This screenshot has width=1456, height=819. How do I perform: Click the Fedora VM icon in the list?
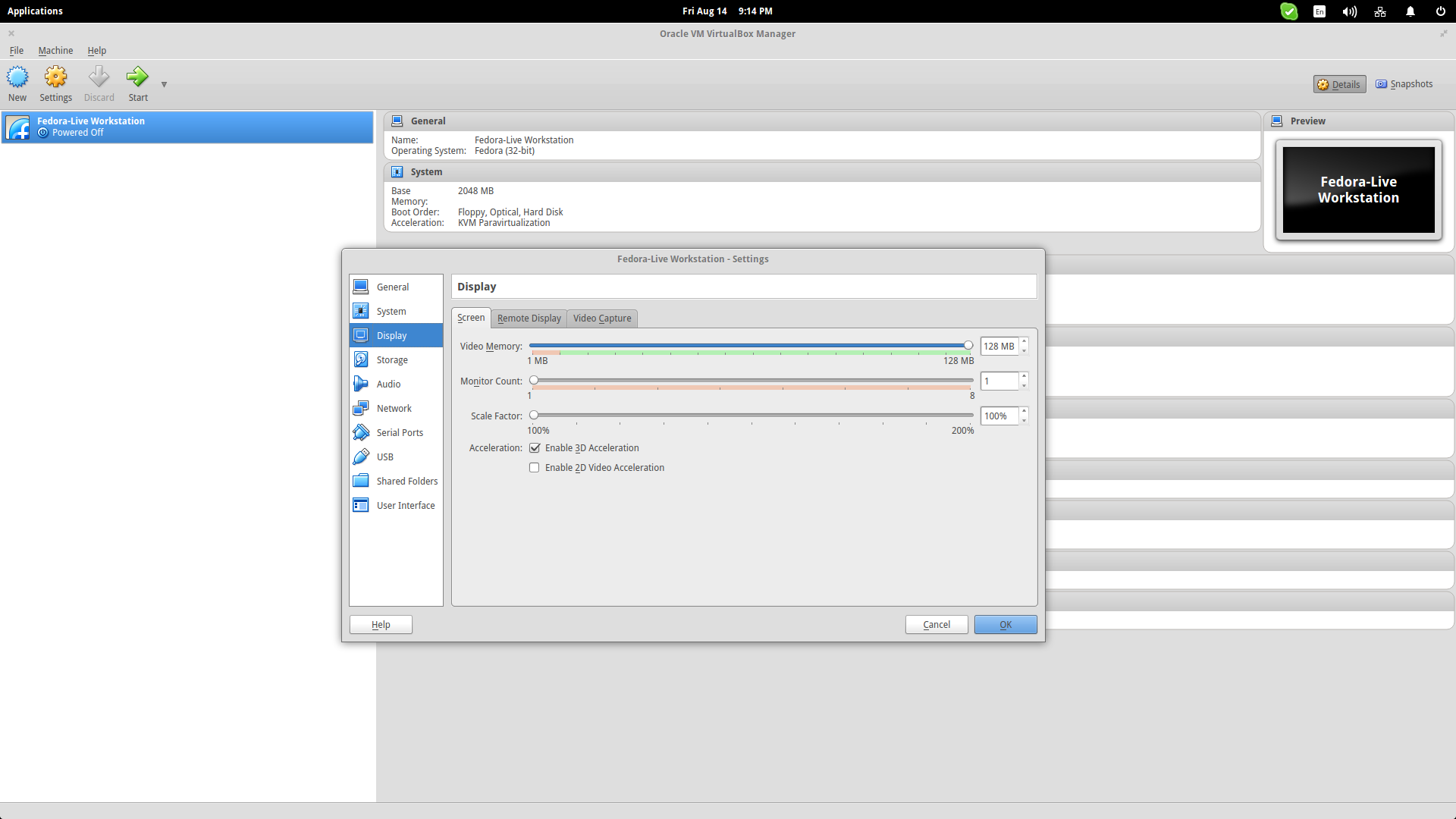pyautogui.click(x=18, y=127)
